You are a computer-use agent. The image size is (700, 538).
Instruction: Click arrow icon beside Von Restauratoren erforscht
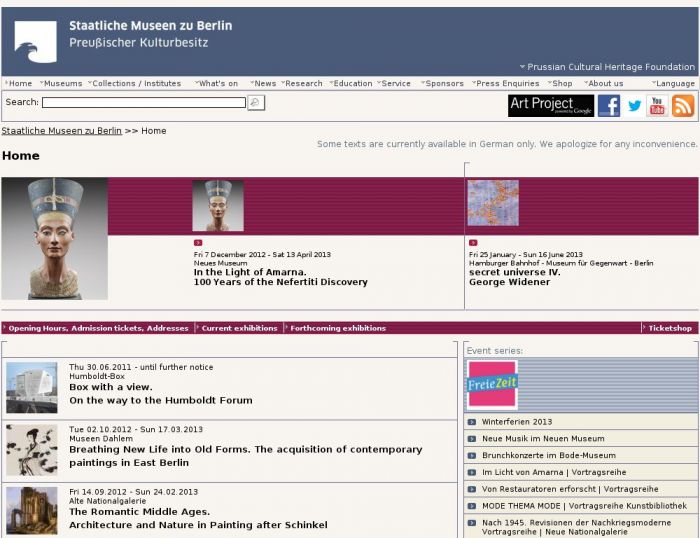coord(471,489)
